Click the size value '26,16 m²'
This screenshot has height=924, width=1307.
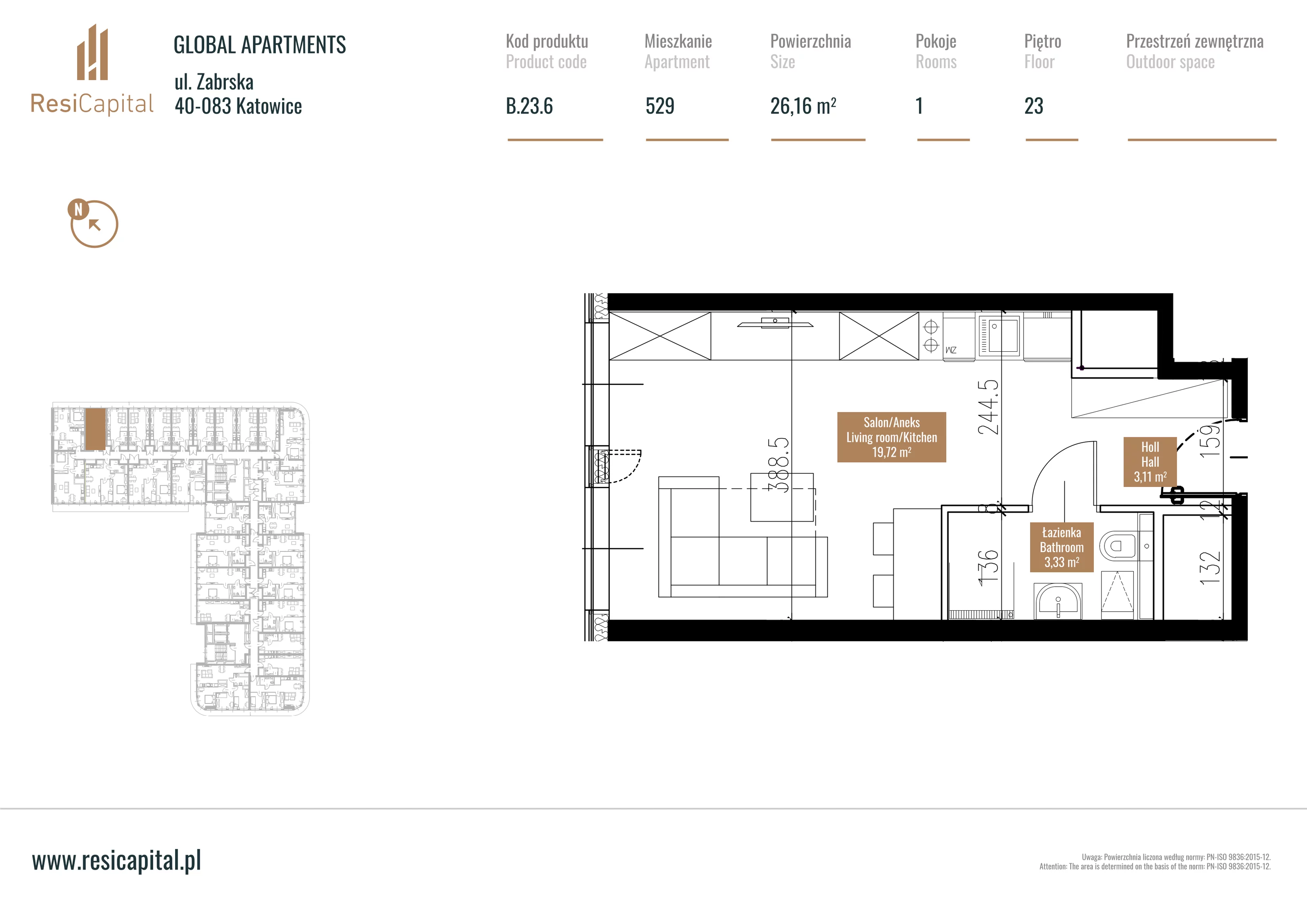tap(803, 106)
